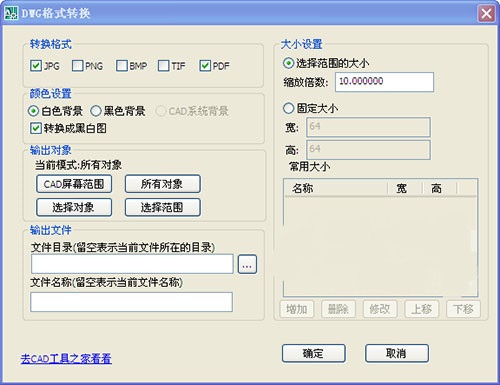Click the 选择范围 button
This screenshot has height=385, width=500.
pos(163,207)
